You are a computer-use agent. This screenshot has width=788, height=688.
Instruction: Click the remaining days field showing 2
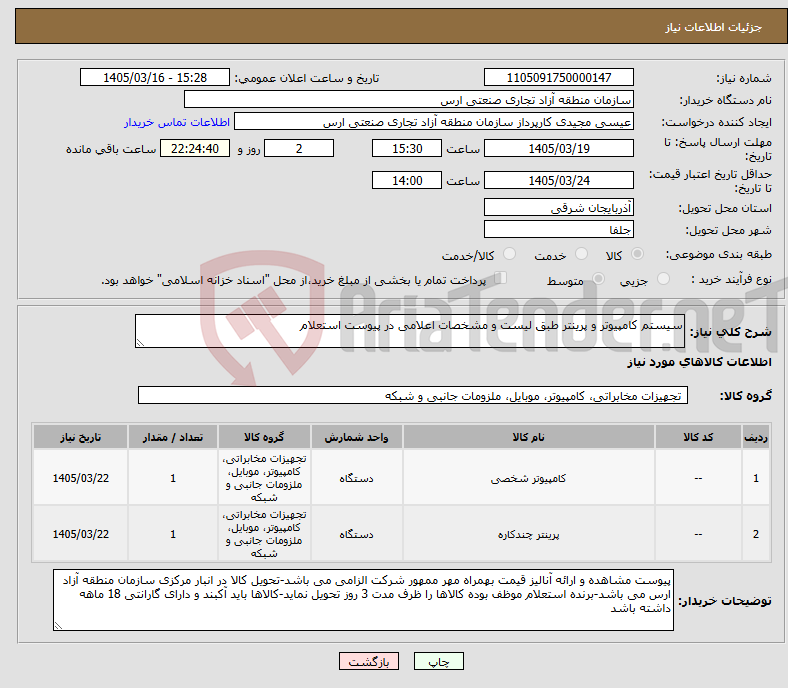299,148
